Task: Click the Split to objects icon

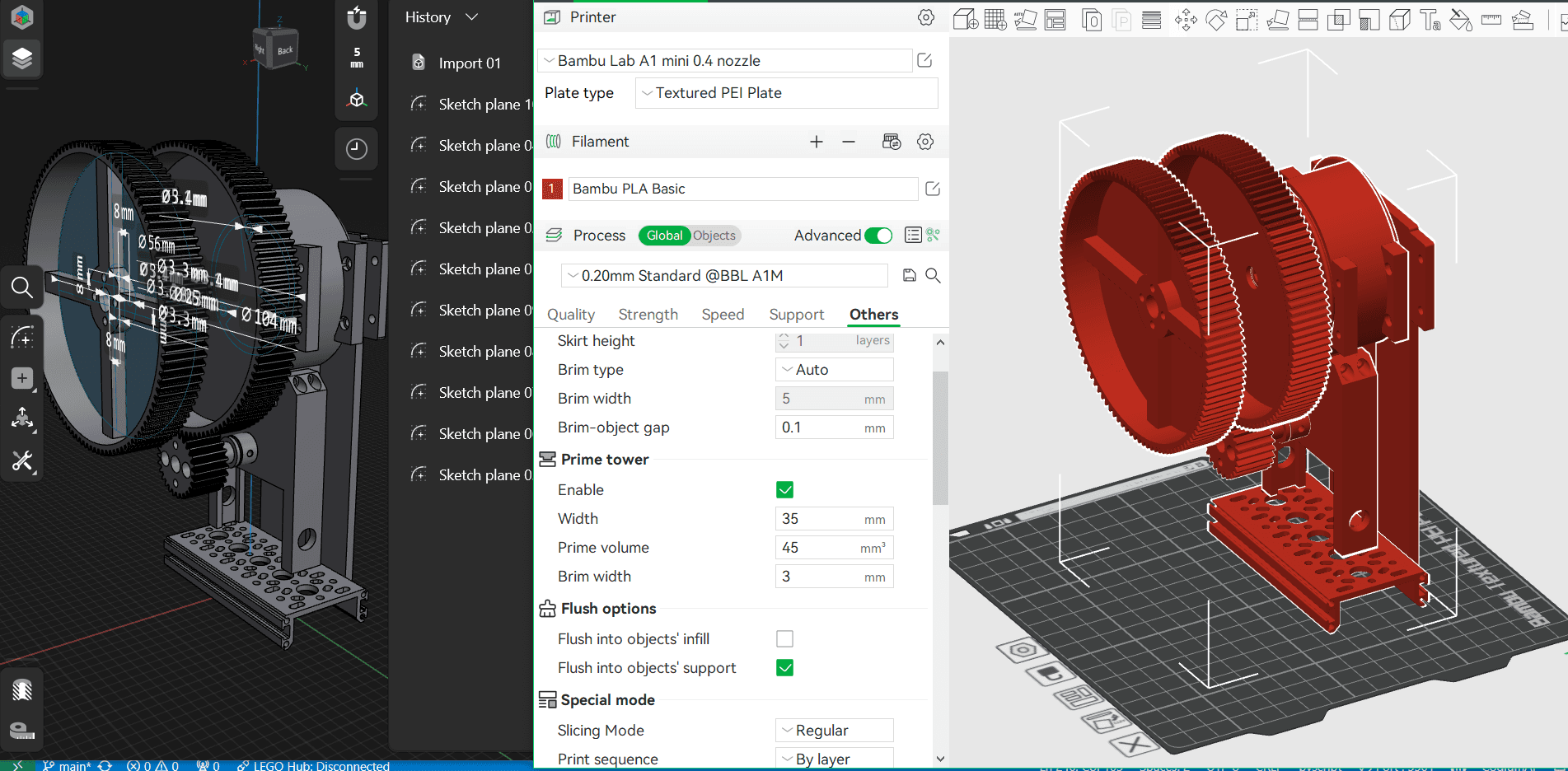Action: (1092, 20)
